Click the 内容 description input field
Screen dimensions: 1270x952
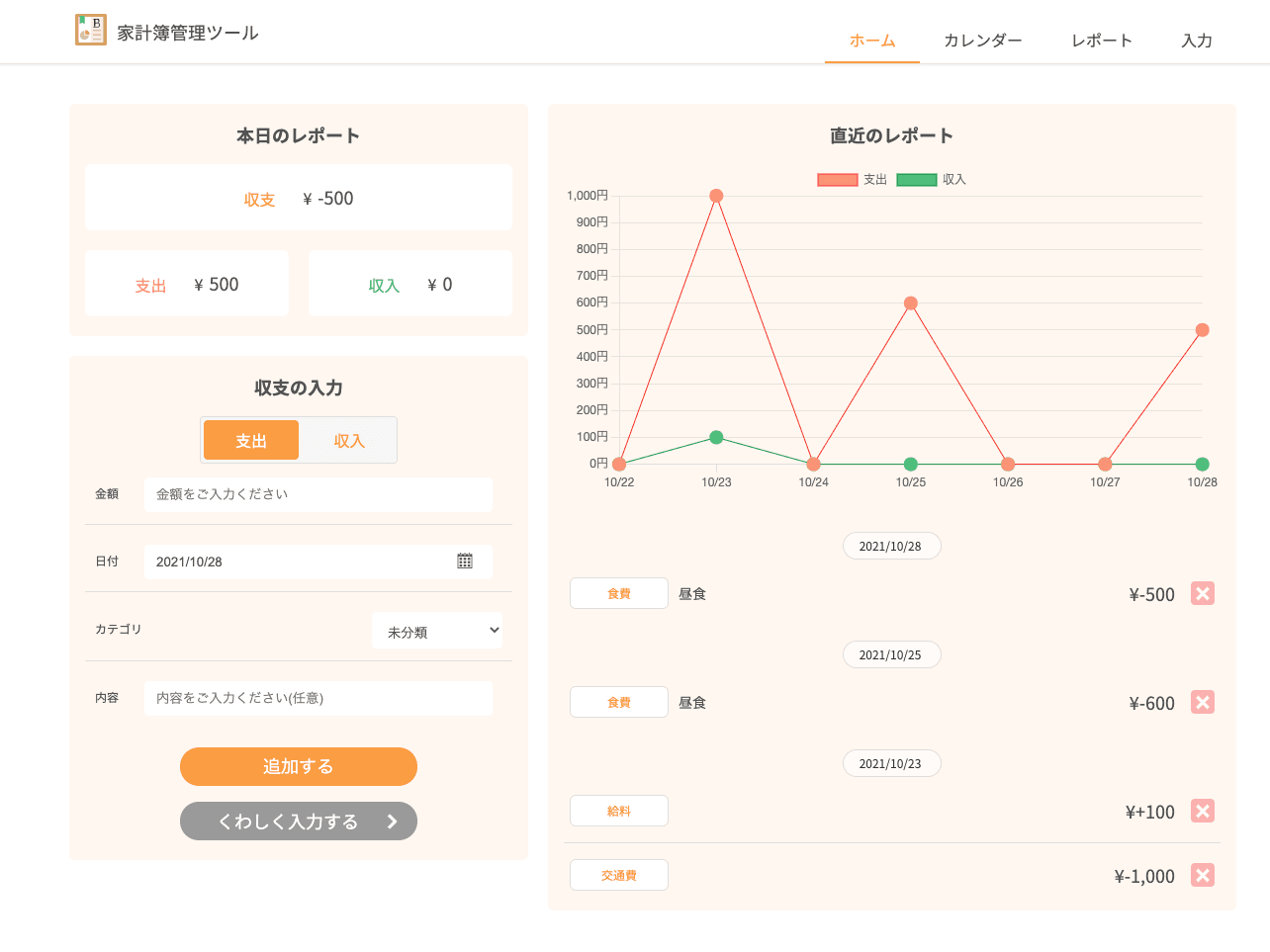pos(317,698)
